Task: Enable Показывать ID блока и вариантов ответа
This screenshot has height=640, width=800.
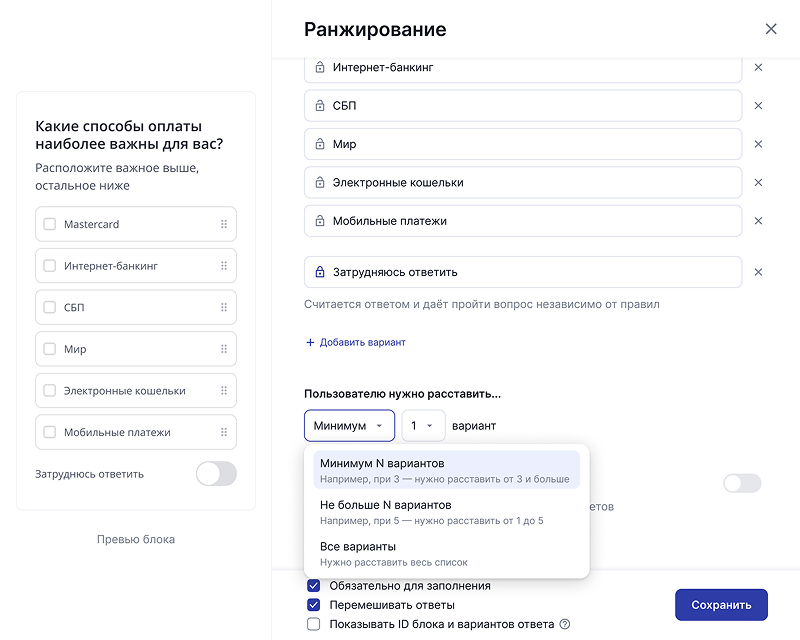Action: point(313,623)
